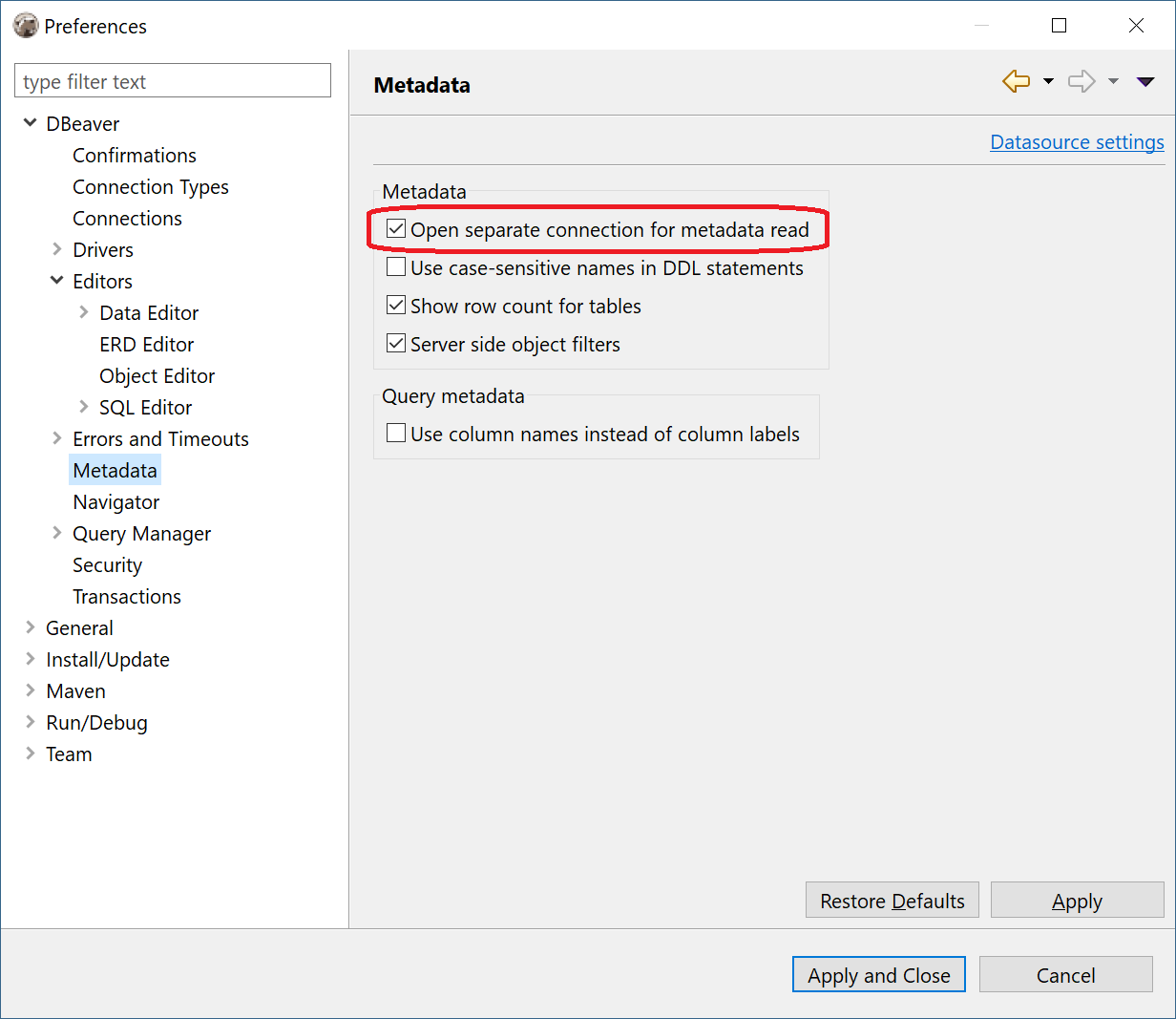Select the Object Editor page
1176x1019 pixels.
[157, 376]
